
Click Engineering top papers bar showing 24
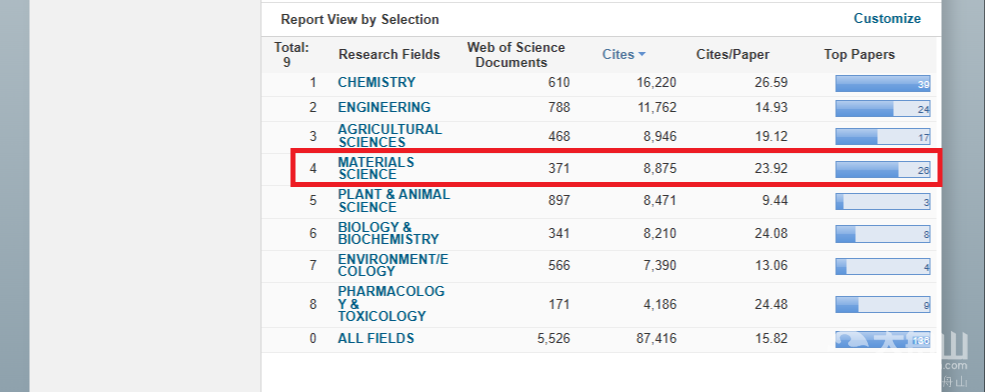[x=883, y=109]
